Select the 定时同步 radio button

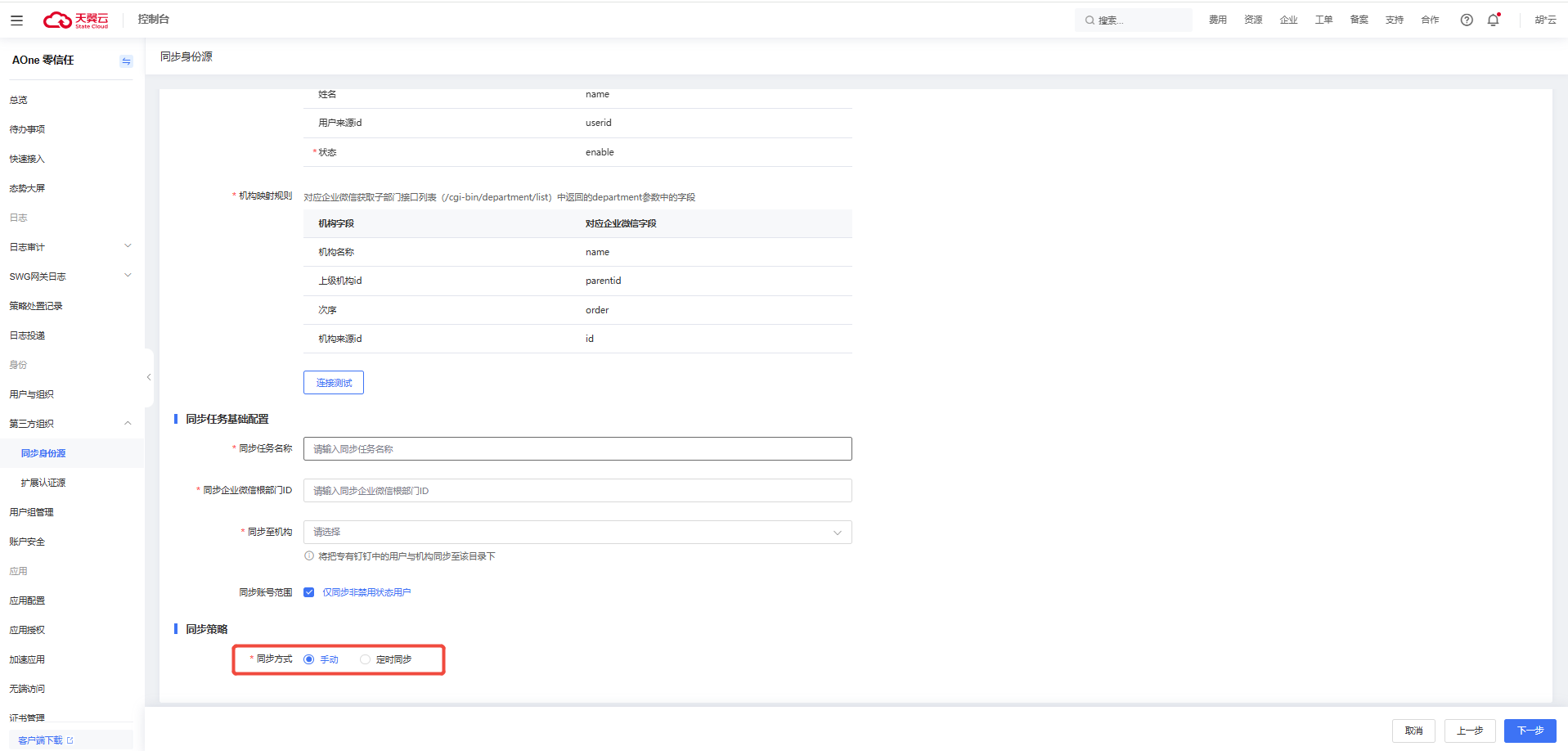(366, 659)
